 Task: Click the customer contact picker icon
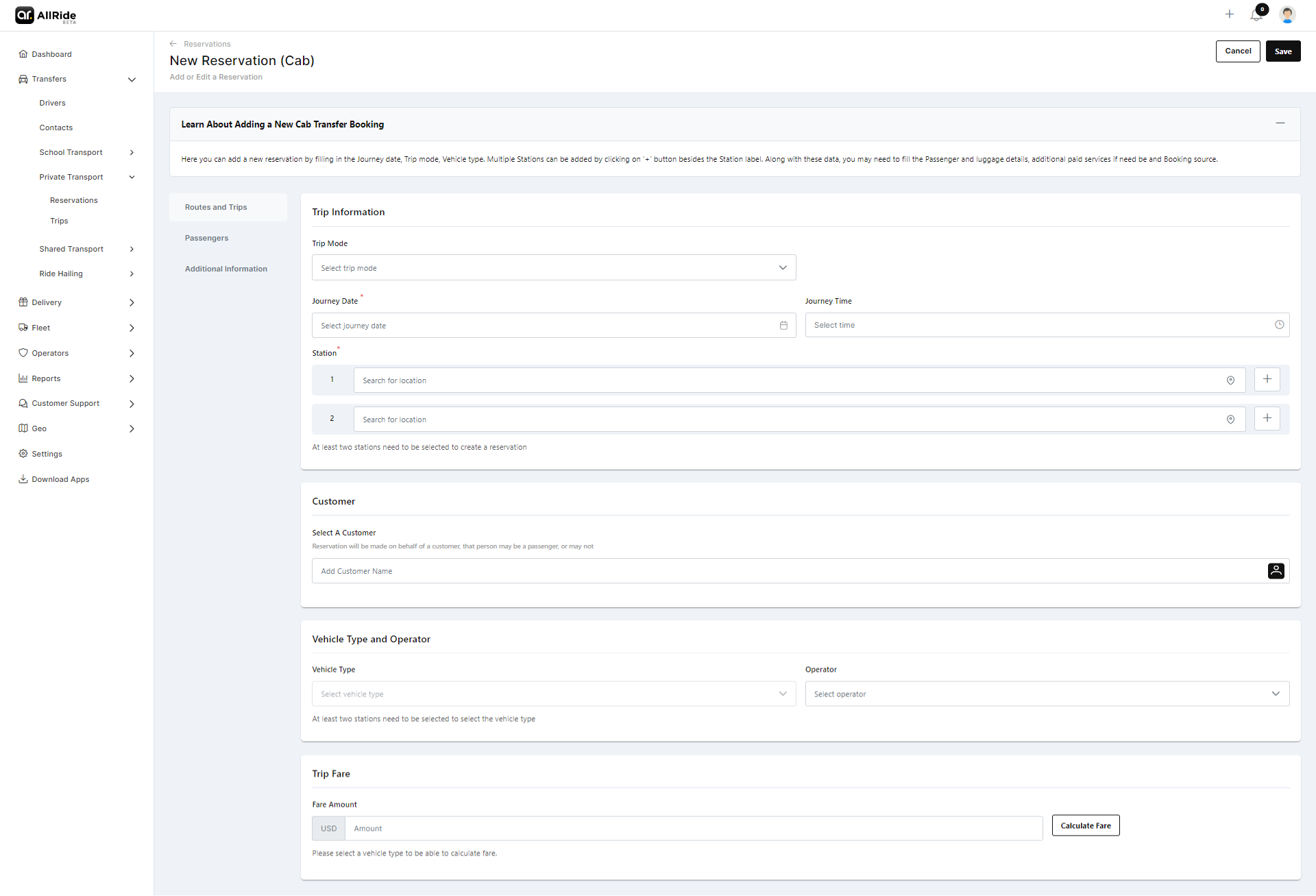pos(1276,571)
